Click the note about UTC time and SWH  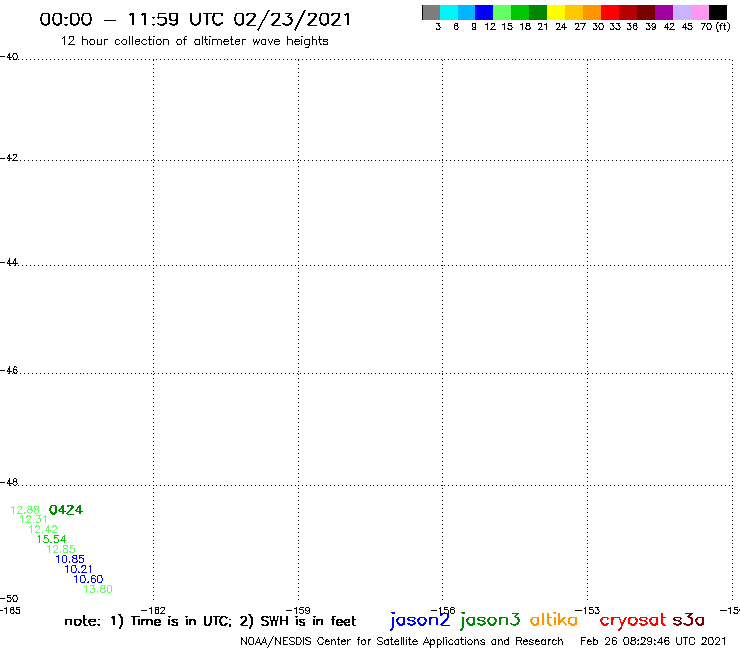(x=210, y=621)
